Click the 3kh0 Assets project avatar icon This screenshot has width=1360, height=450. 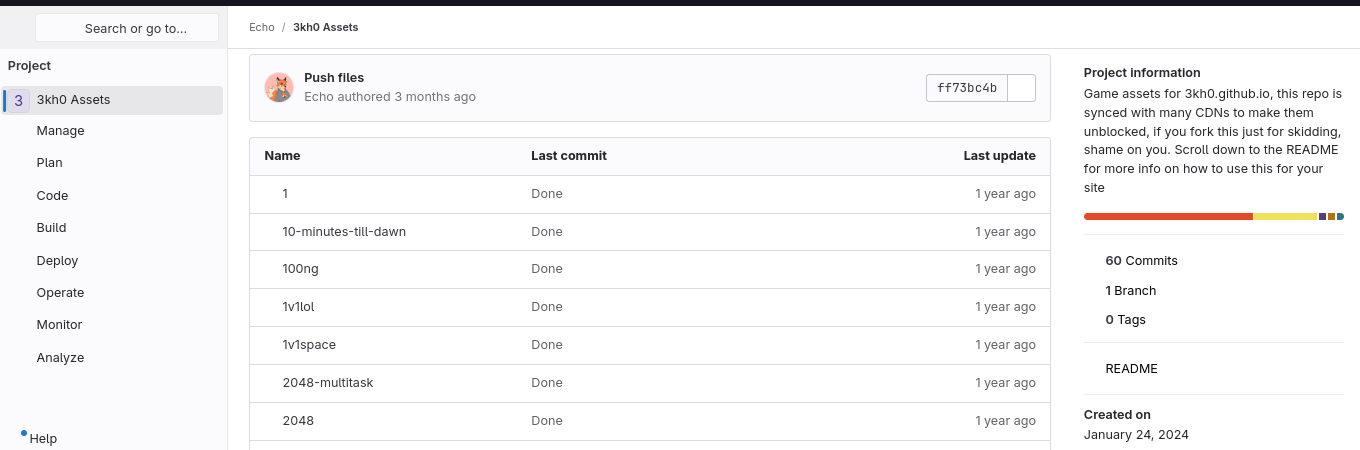pyautogui.click(x=19, y=100)
